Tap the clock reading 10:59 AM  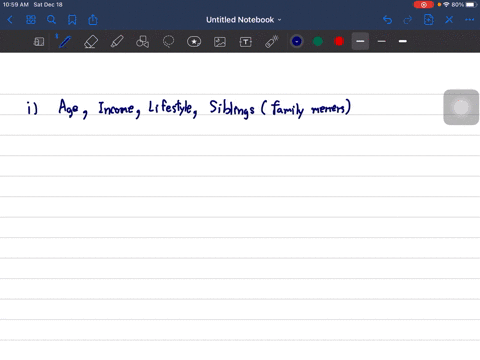(x=16, y=5)
